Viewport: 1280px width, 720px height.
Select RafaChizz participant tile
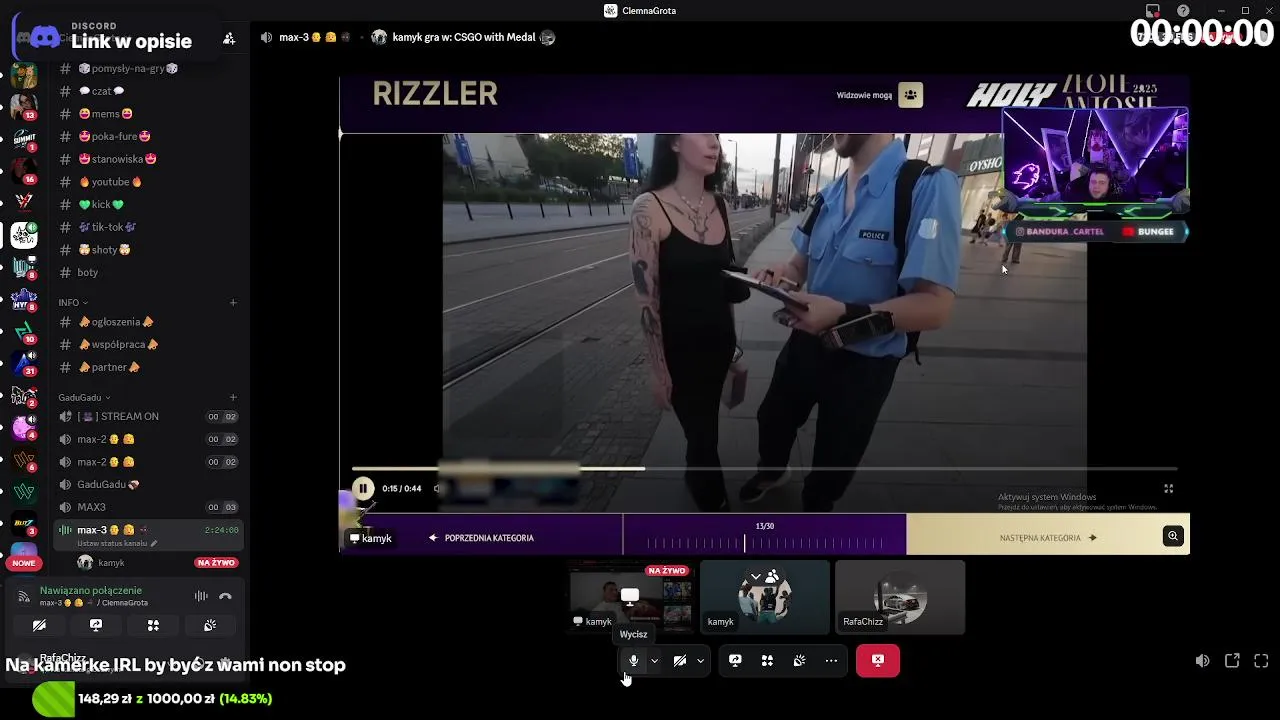(900, 597)
